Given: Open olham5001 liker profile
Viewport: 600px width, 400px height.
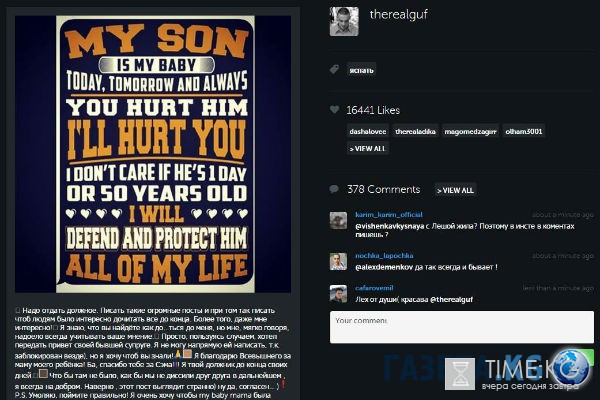Looking at the screenshot, I should click(524, 132).
